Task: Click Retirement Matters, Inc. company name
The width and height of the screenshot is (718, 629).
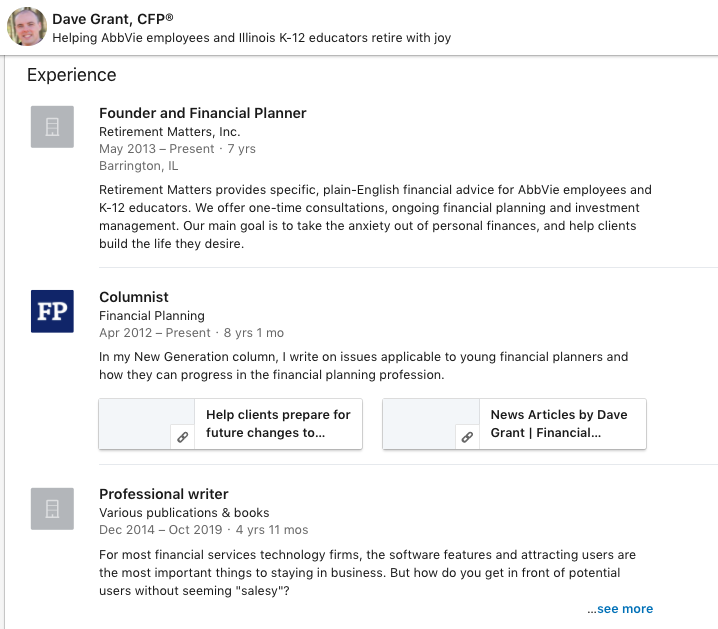Action: click(x=169, y=131)
